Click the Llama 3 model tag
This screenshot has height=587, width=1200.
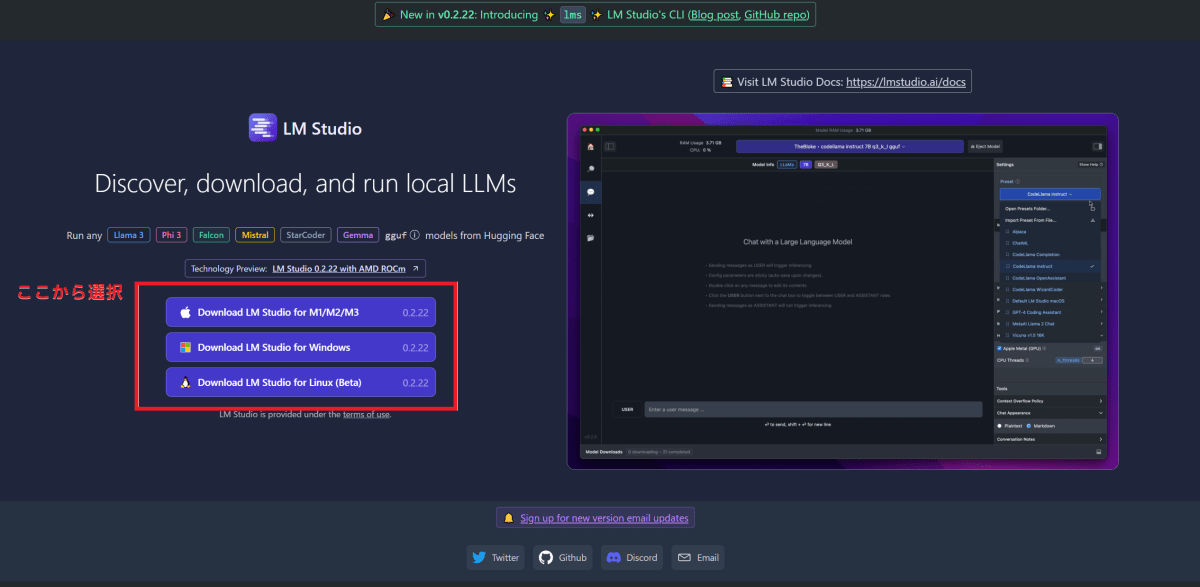[129, 236]
